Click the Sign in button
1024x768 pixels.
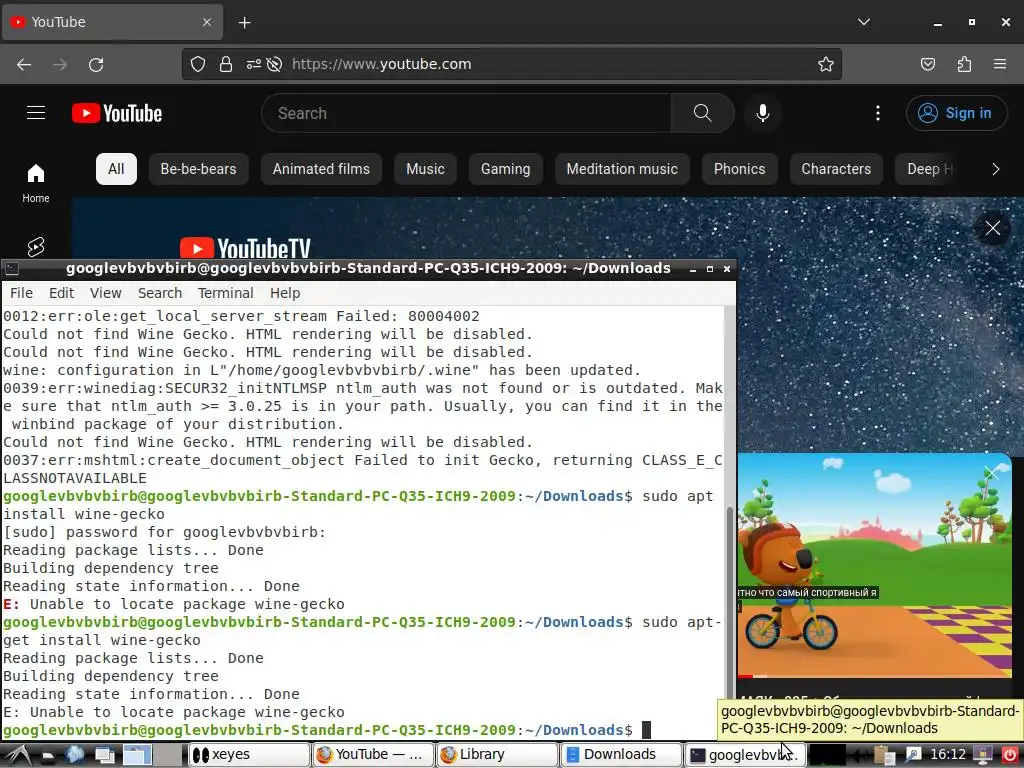click(x=956, y=113)
